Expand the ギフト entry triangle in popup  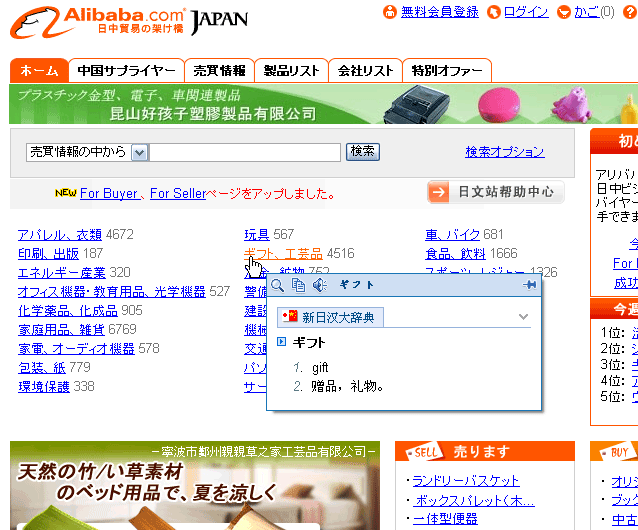(x=282, y=342)
